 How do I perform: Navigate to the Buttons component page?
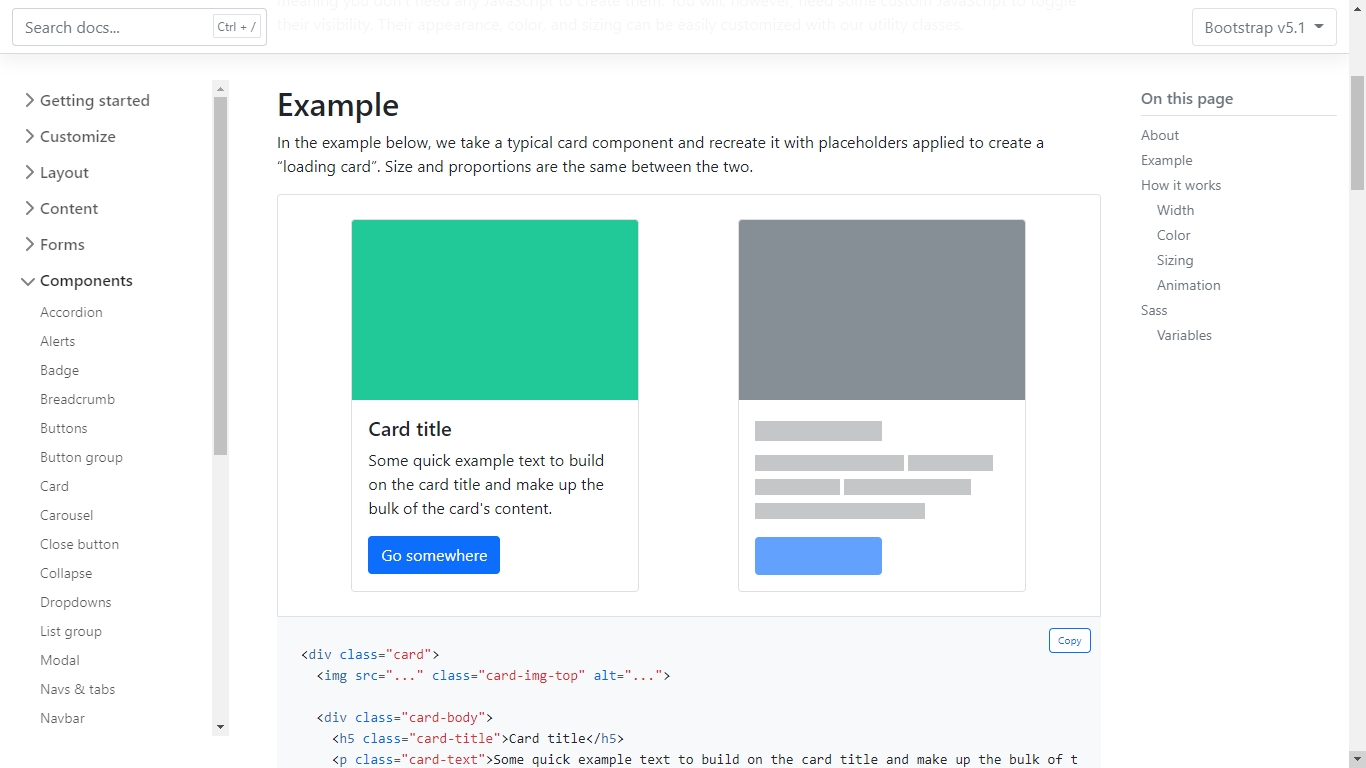coord(63,428)
